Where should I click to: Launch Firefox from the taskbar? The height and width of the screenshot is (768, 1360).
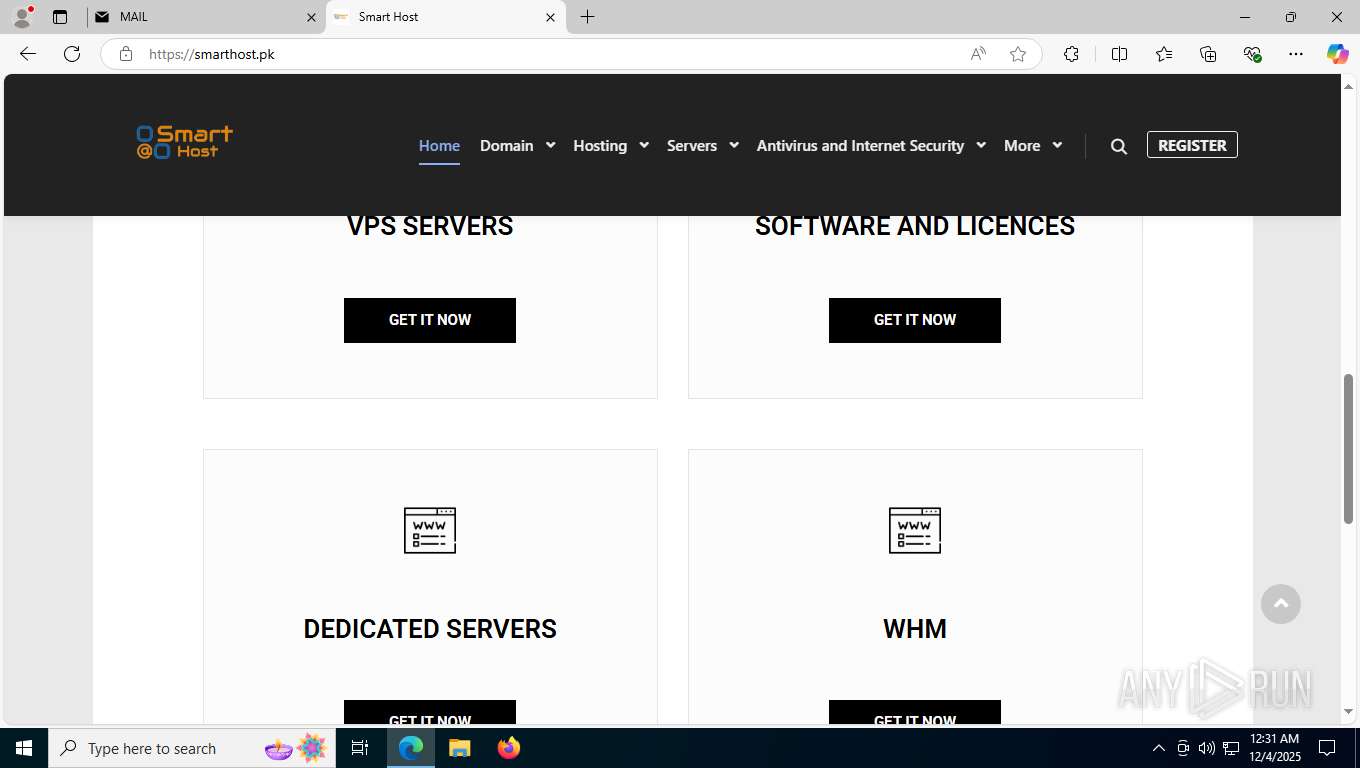(509, 748)
